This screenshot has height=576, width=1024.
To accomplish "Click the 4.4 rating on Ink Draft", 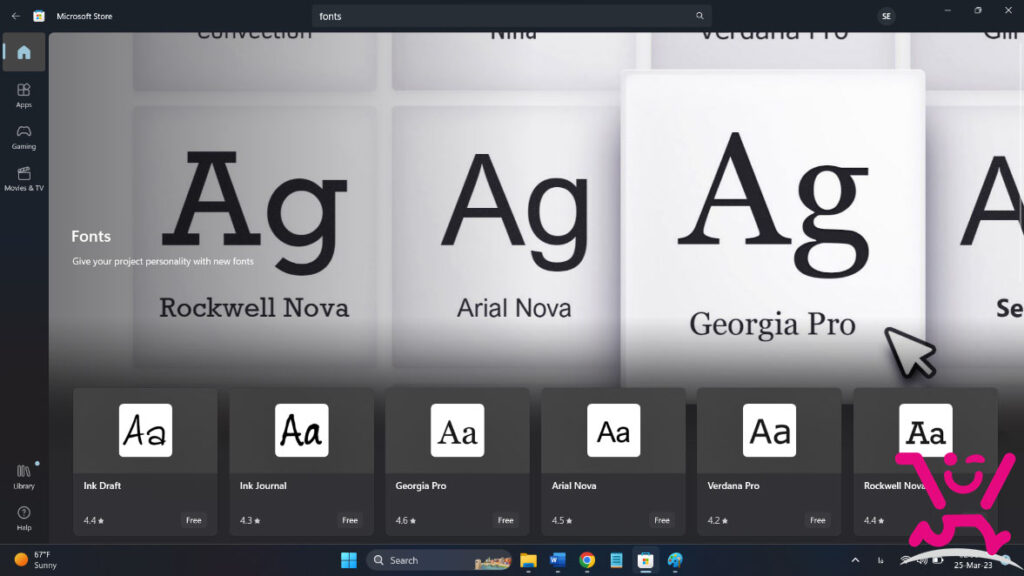I will (x=93, y=520).
